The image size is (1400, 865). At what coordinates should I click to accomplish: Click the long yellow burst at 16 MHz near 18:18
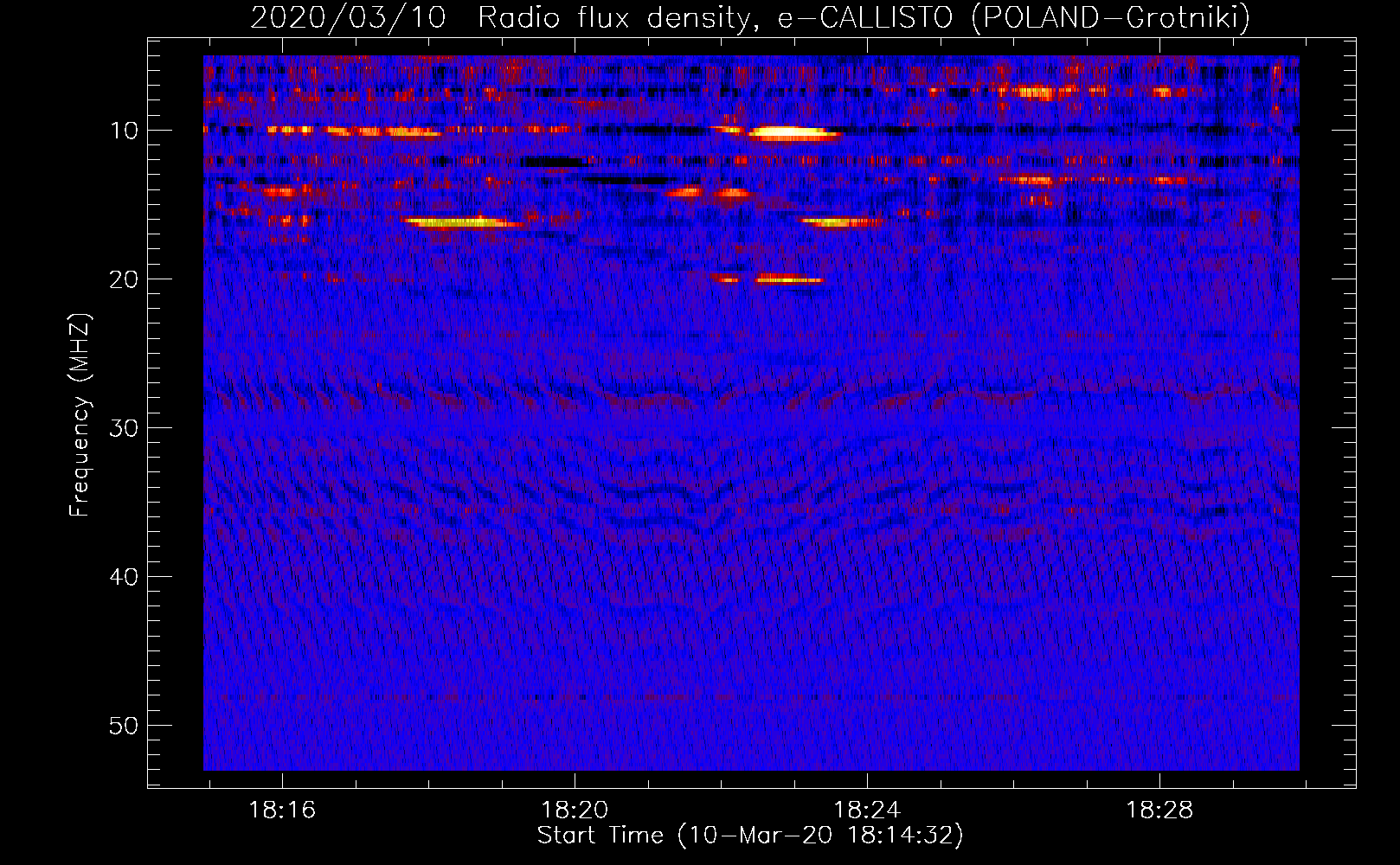point(461,222)
